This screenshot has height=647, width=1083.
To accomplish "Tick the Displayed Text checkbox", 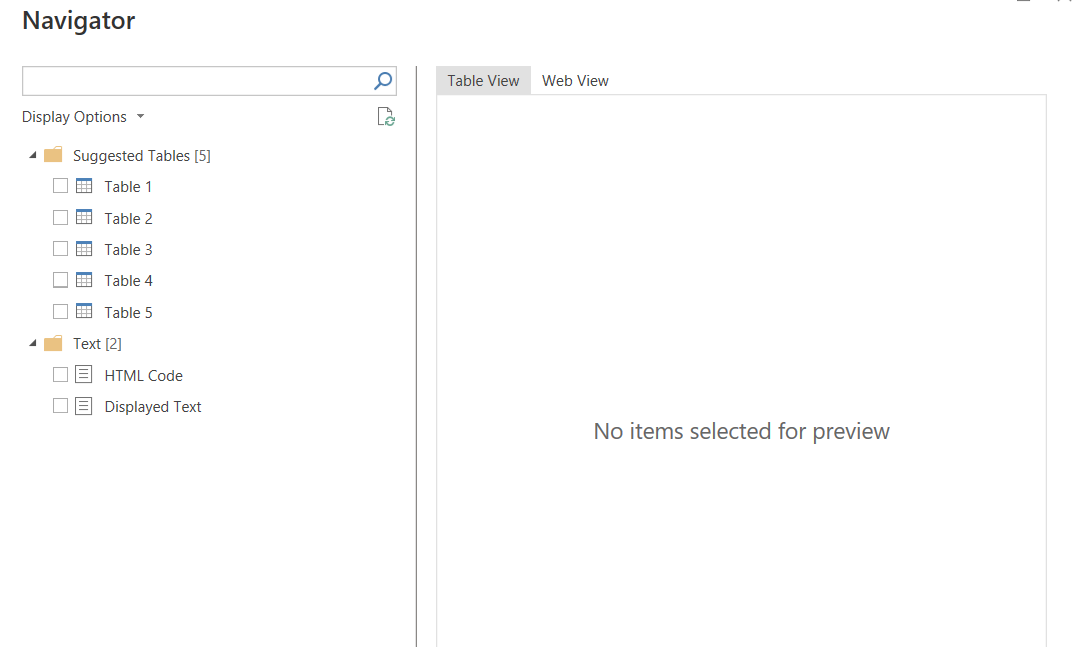I will click(61, 406).
